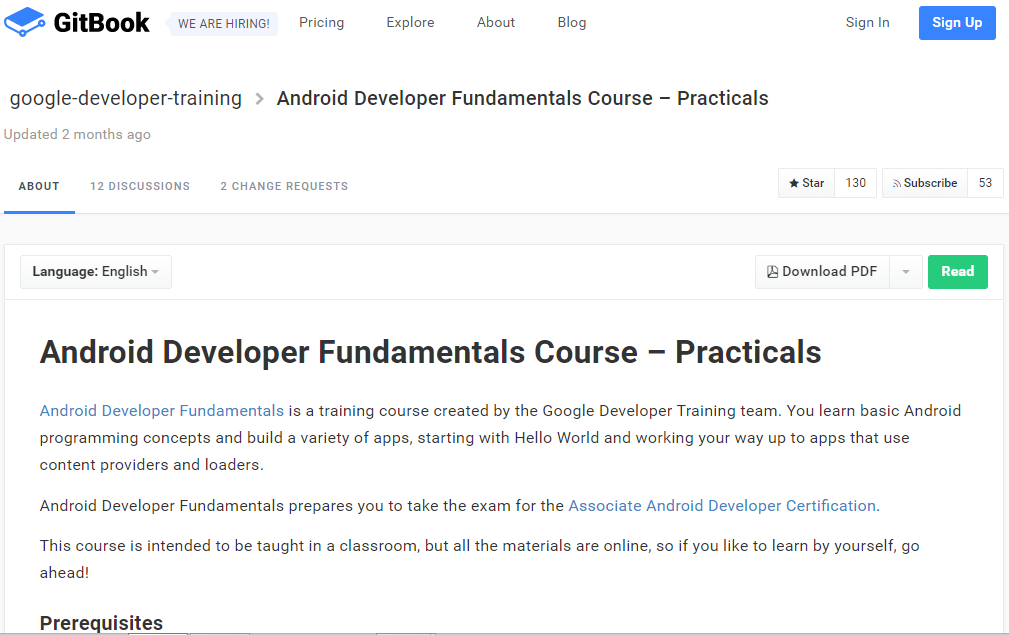
Task: Click the Subscribe feed icon
Action: (x=899, y=183)
